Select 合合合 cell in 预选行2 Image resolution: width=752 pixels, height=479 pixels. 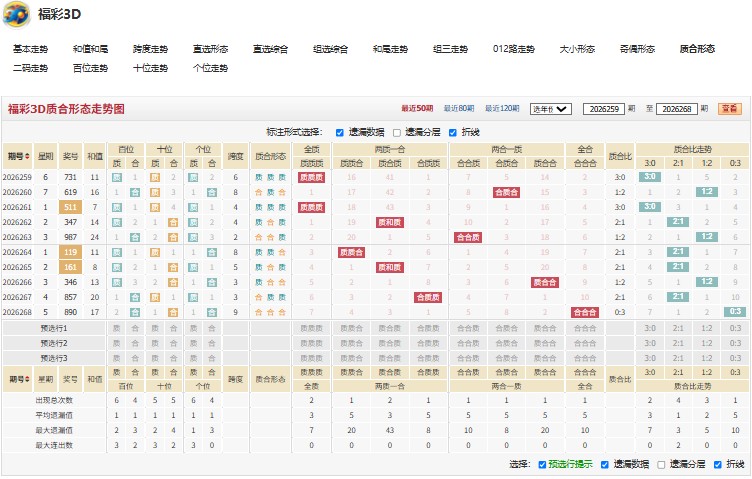point(585,343)
